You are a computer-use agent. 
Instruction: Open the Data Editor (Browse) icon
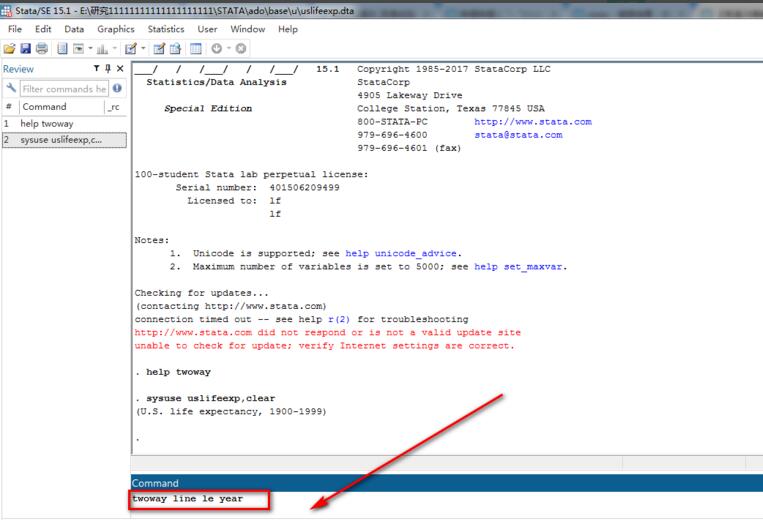(x=176, y=48)
